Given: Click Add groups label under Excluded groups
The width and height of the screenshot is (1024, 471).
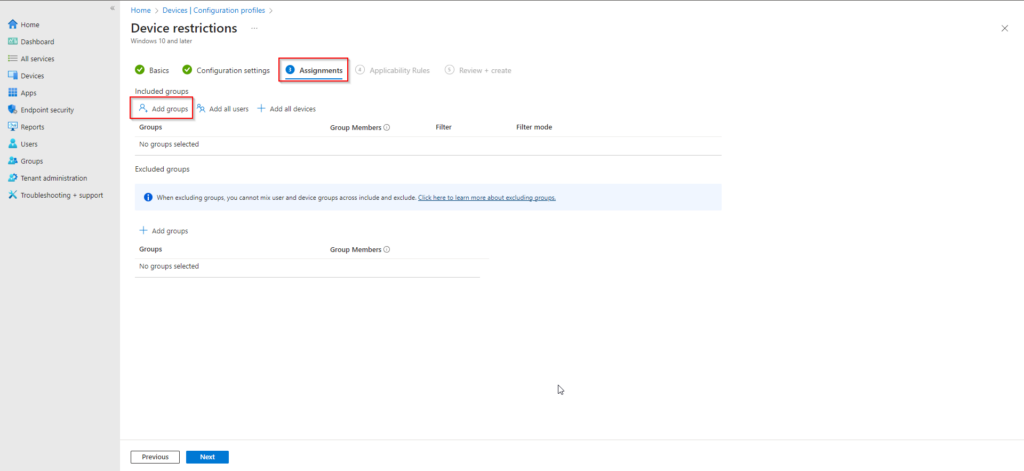Looking at the screenshot, I should point(170,231).
